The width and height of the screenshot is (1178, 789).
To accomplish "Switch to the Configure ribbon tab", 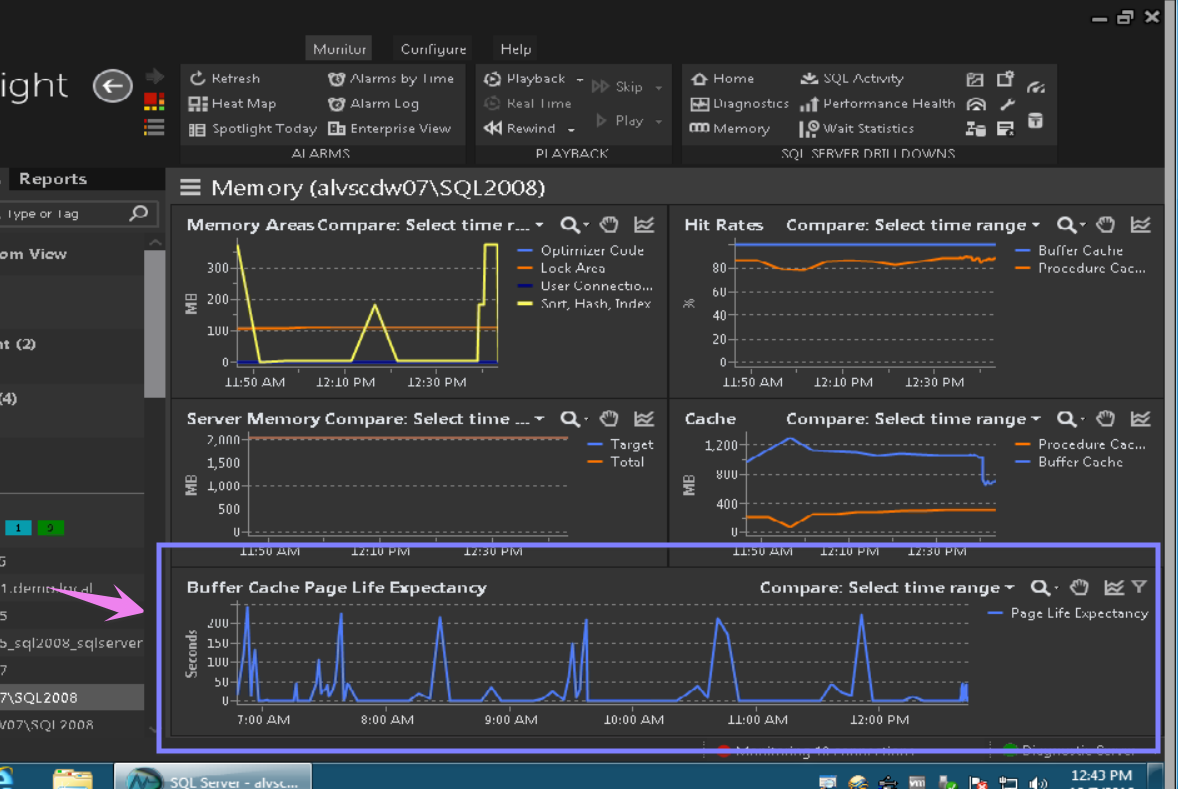I will (x=433, y=49).
